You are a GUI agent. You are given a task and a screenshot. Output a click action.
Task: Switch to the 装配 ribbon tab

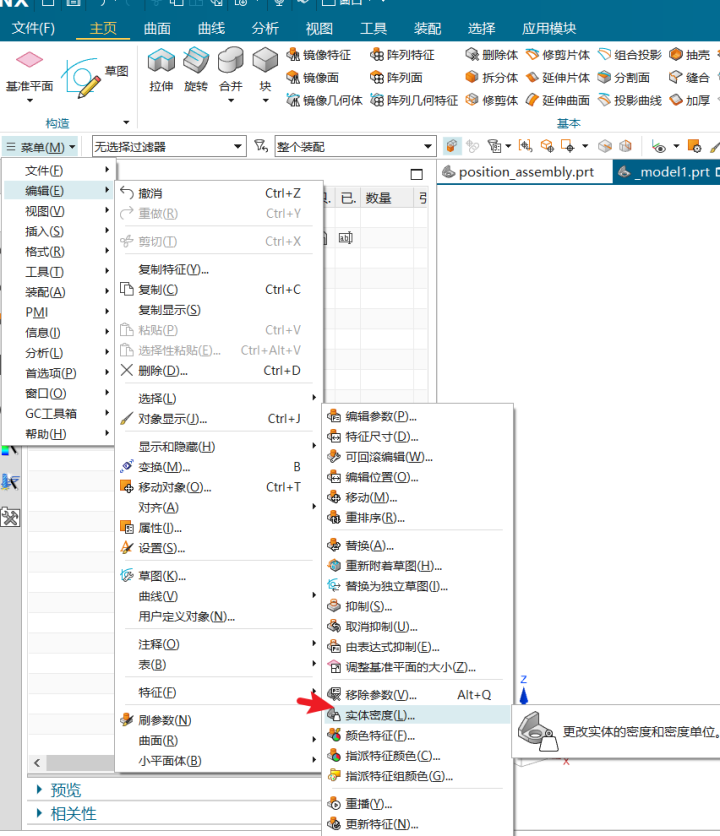(427, 28)
